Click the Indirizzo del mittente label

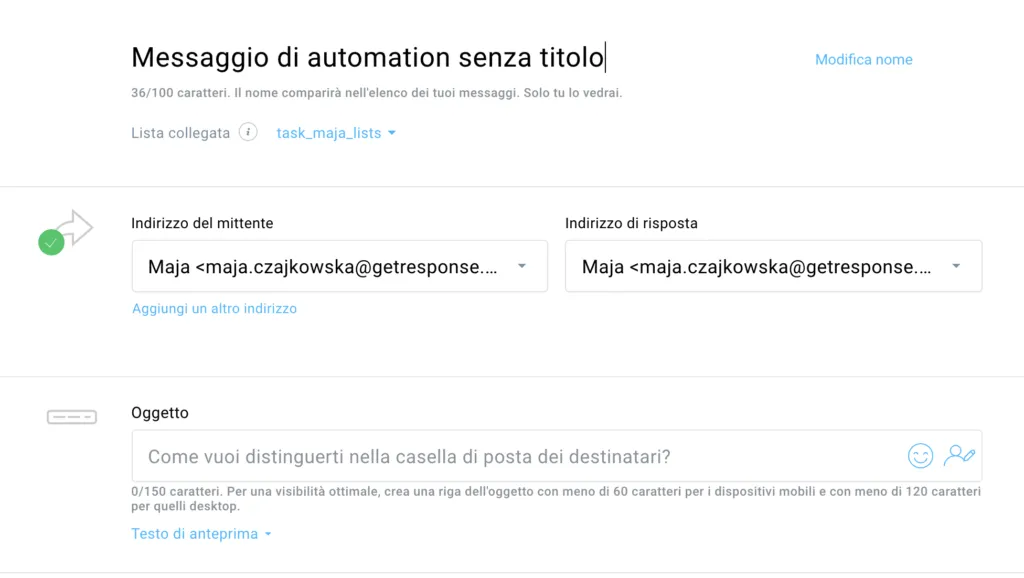point(202,223)
